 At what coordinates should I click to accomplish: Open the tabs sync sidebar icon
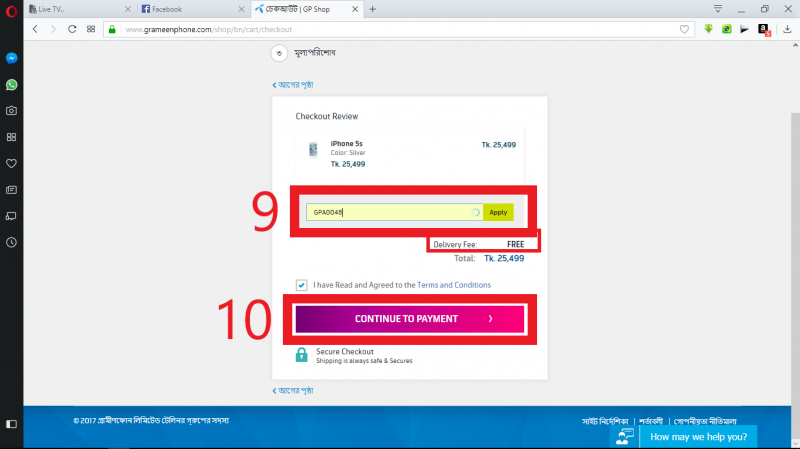point(11,216)
